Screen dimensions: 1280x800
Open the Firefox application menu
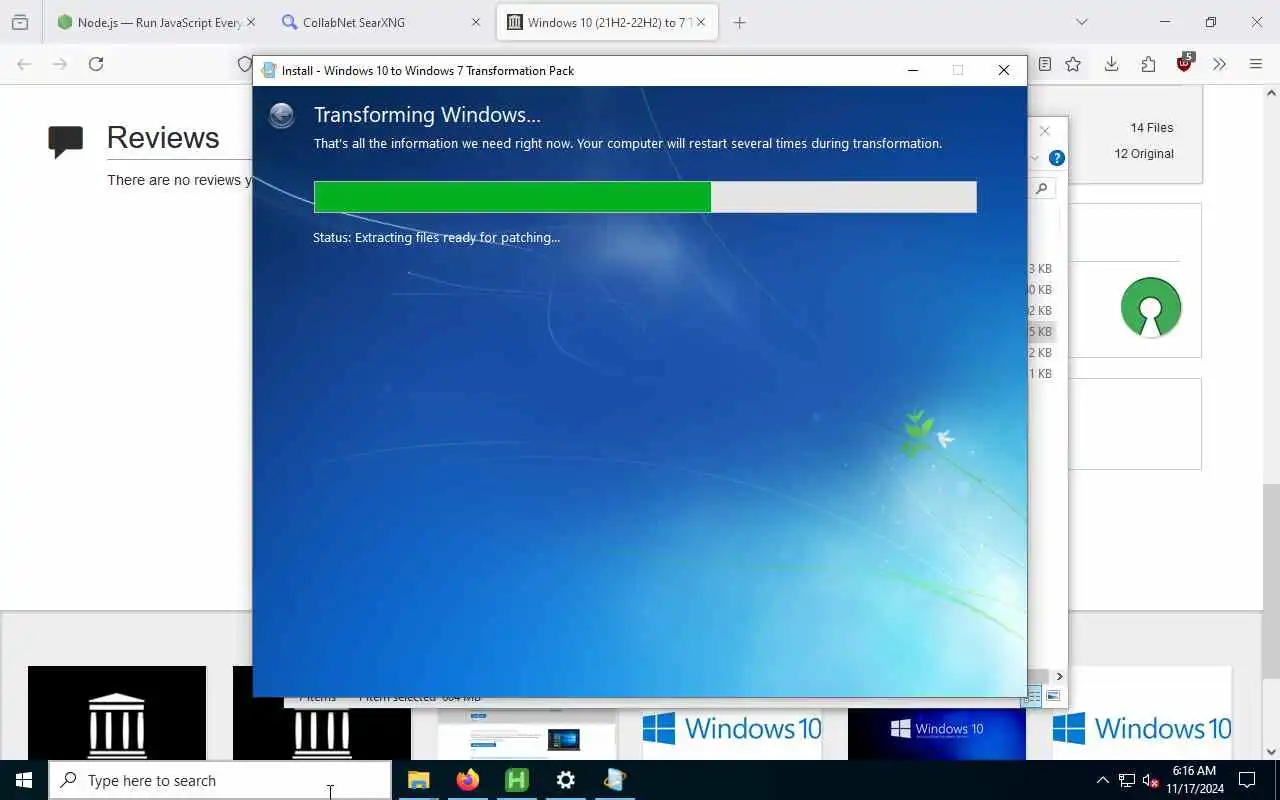click(1256, 64)
